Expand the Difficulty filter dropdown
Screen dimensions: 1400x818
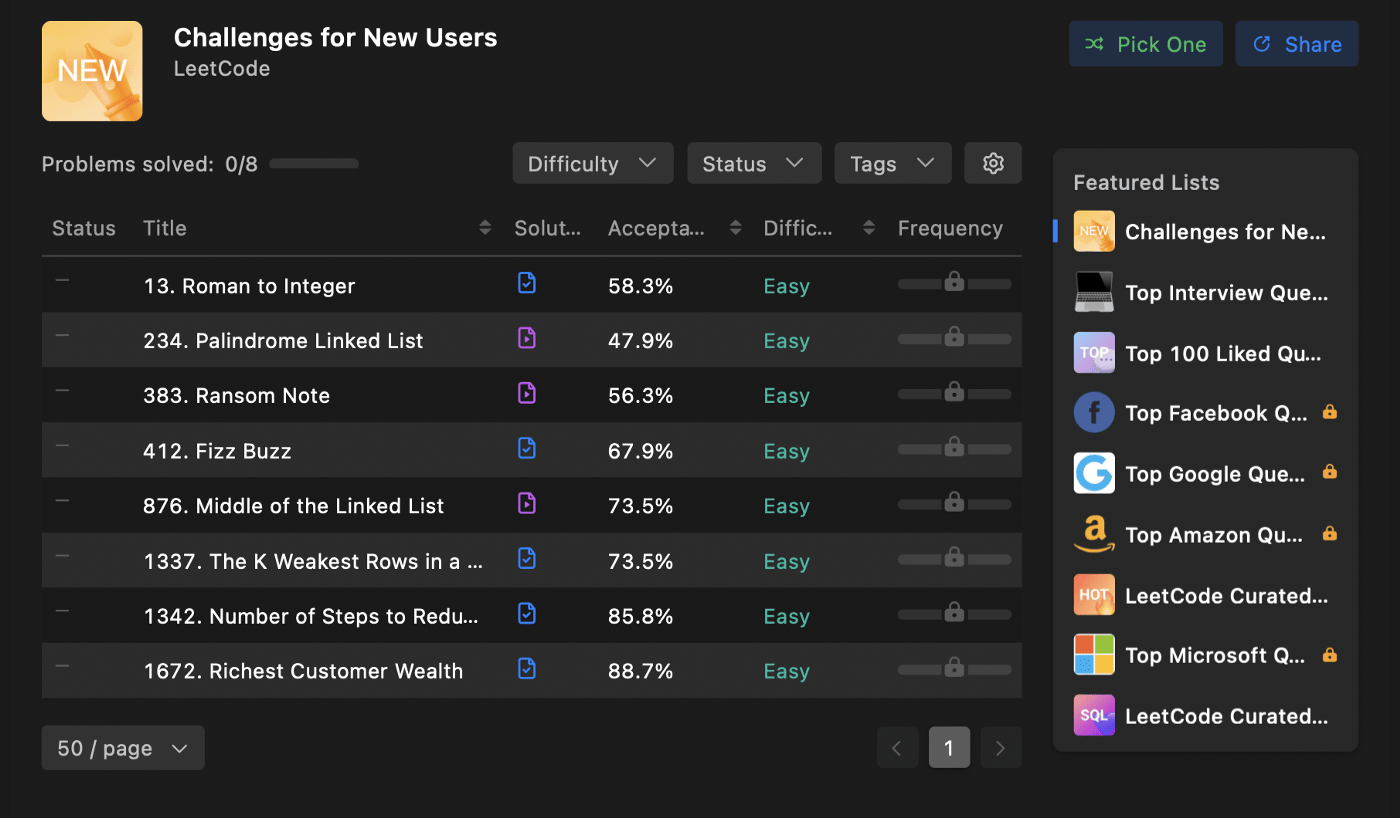point(592,163)
